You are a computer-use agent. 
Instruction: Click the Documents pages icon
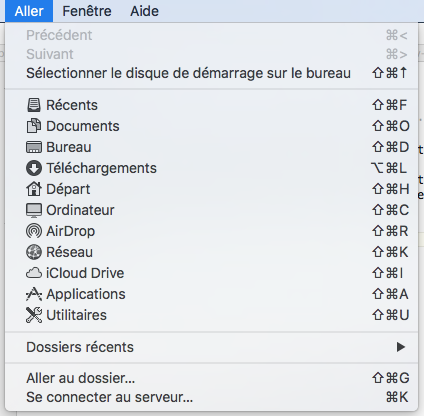coord(34,126)
